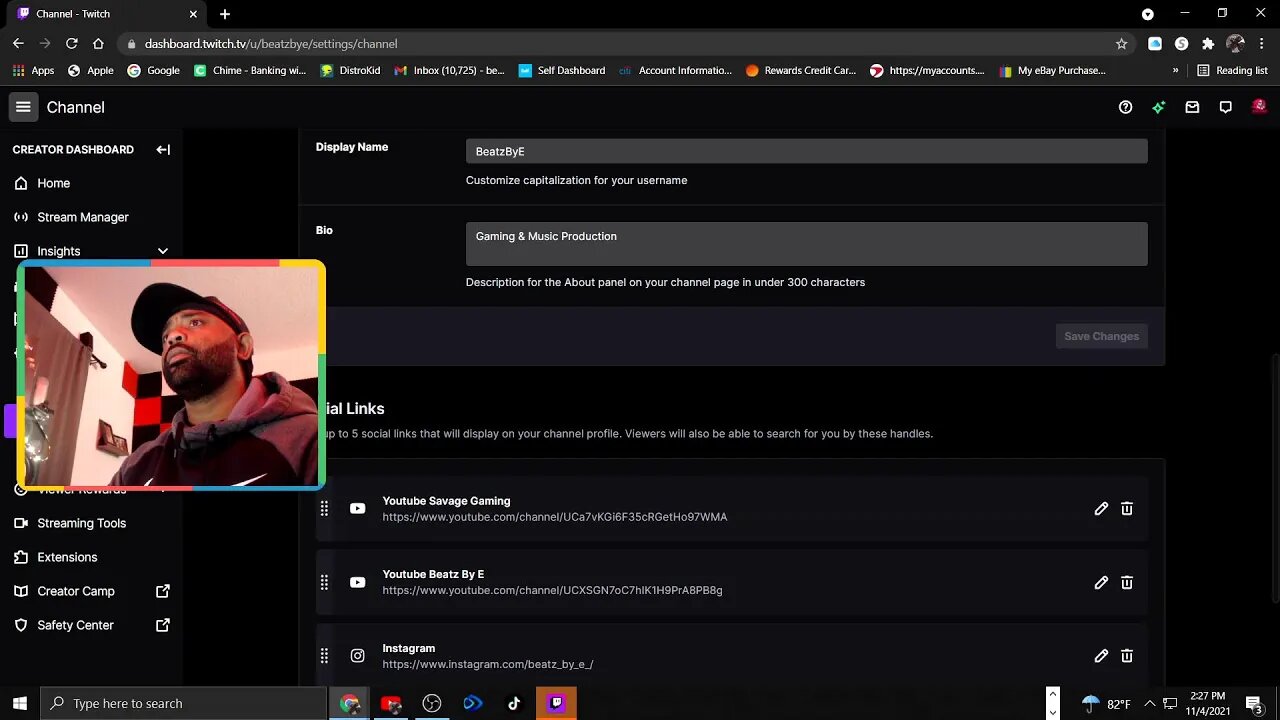Click the Bio text area
Image resolution: width=1280 pixels, height=720 pixels.
(806, 244)
